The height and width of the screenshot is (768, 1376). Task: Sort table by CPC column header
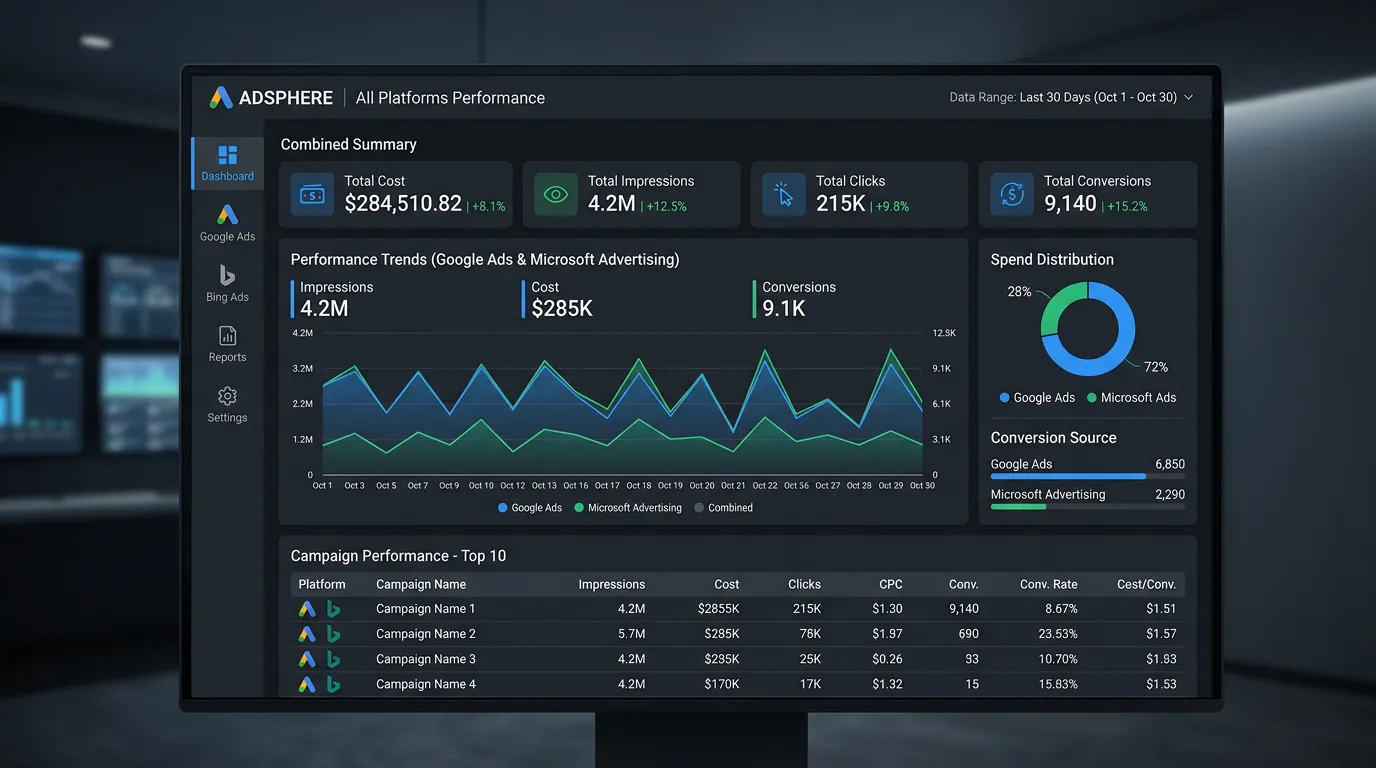(891, 585)
